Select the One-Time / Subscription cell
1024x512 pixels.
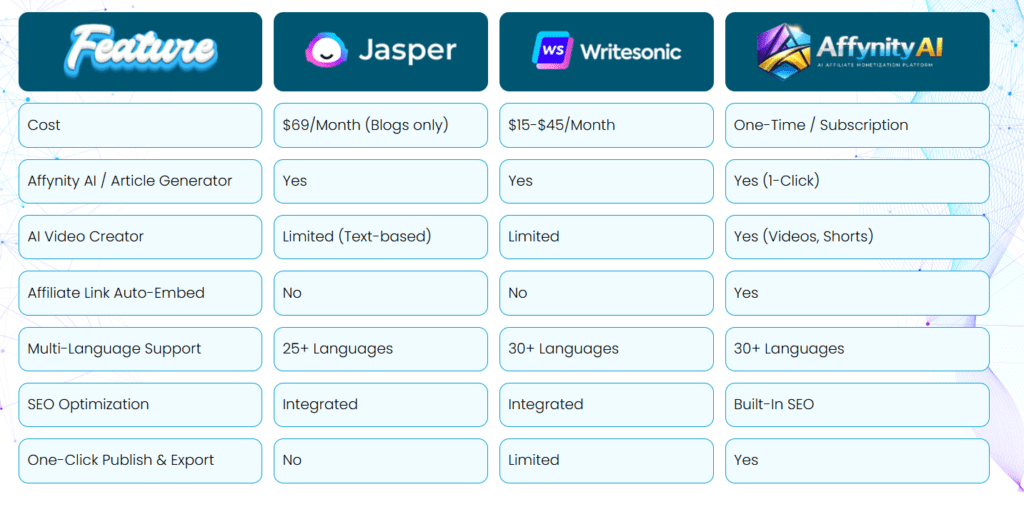857,125
